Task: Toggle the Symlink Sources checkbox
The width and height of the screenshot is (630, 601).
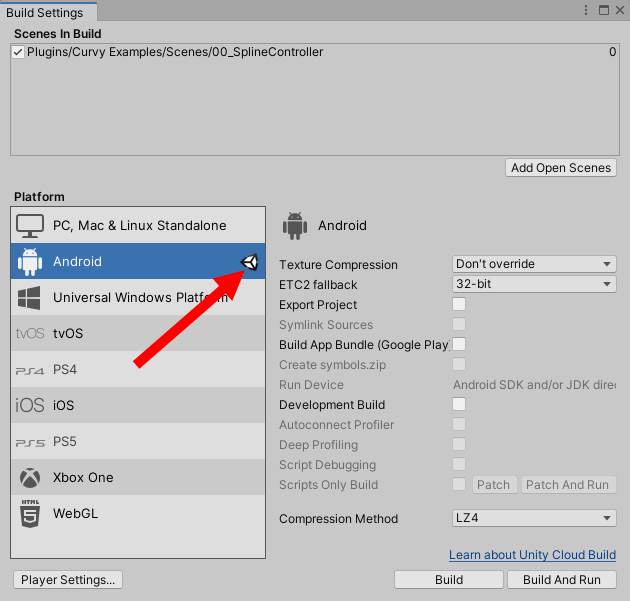Action: pyautogui.click(x=459, y=324)
